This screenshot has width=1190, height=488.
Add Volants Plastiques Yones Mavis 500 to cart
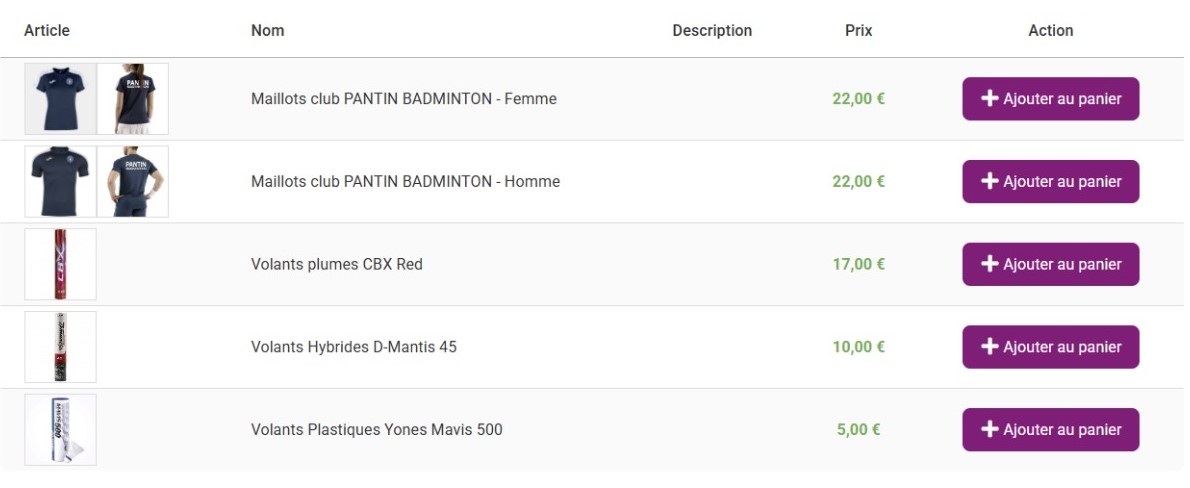(x=1050, y=430)
